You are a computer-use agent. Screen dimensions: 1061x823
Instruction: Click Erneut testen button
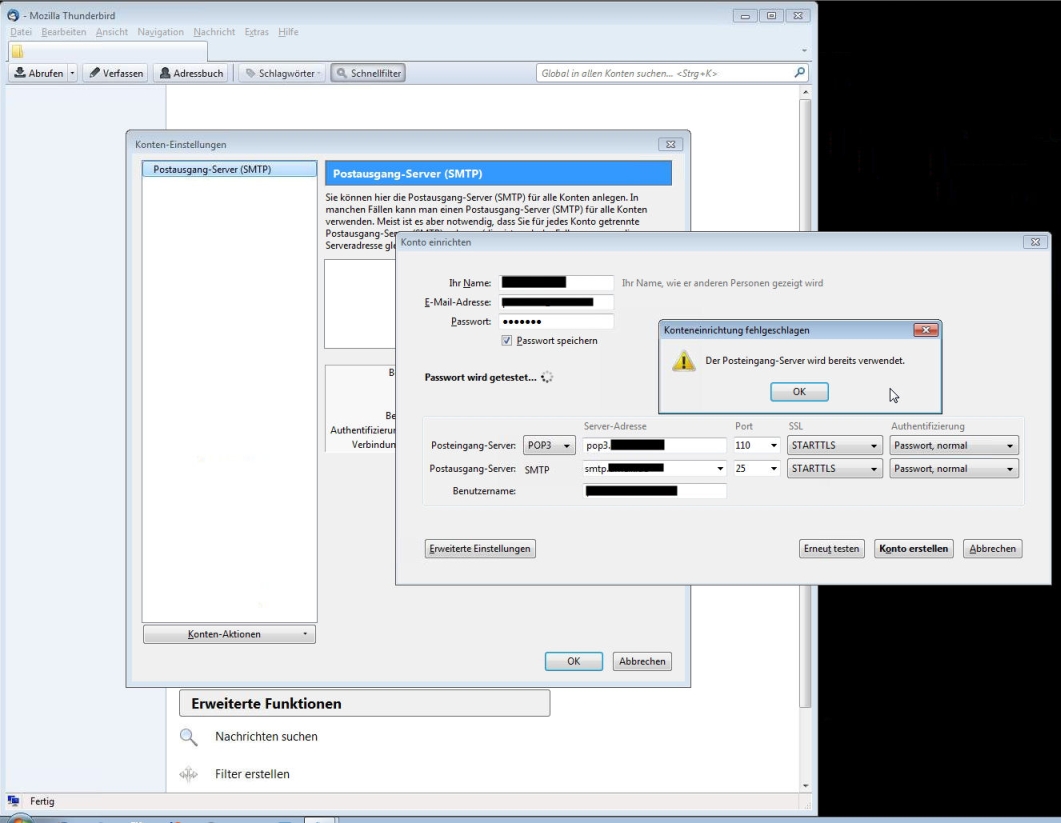pyautogui.click(x=831, y=548)
